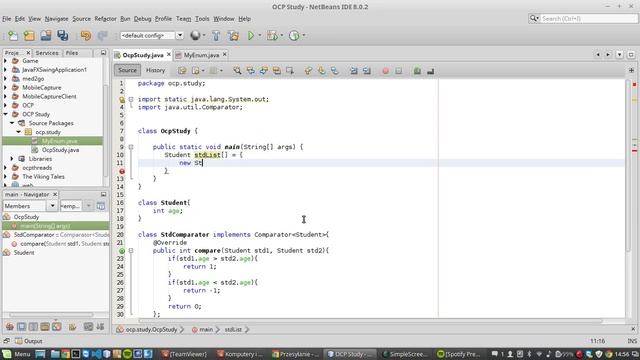Switch to the Files panel tab
640x360 pixels.
[72, 53]
